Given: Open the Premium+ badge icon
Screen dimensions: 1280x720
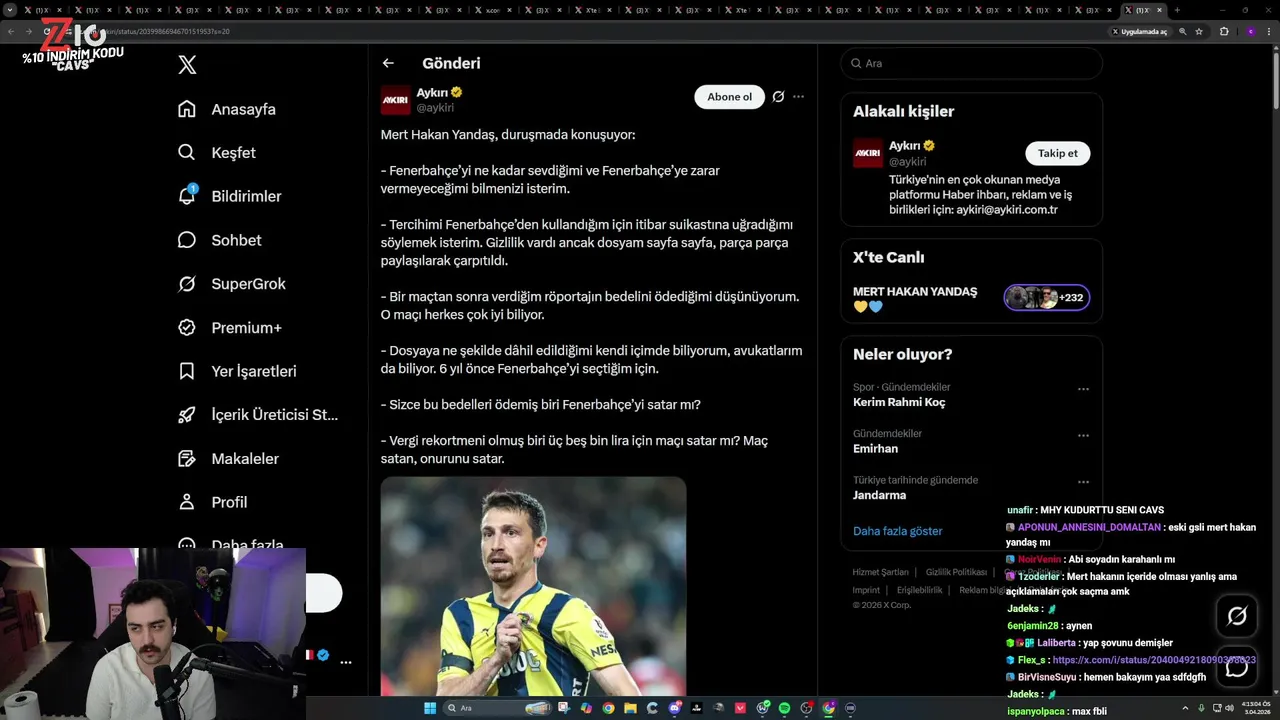Looking at the screenshot, I should (187, 327).
